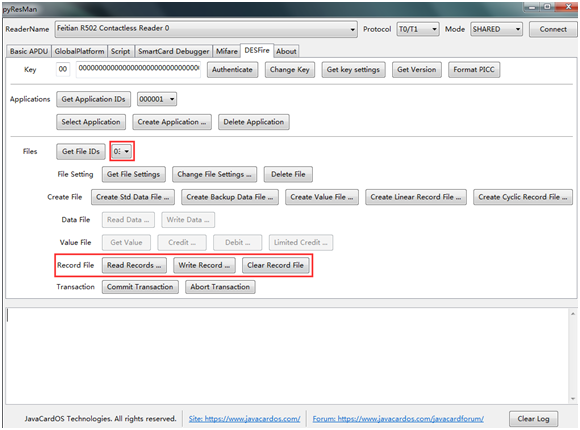Open the javacardos.com site link
This screenshot has height=430, width=580.
(x=245, y=419)
